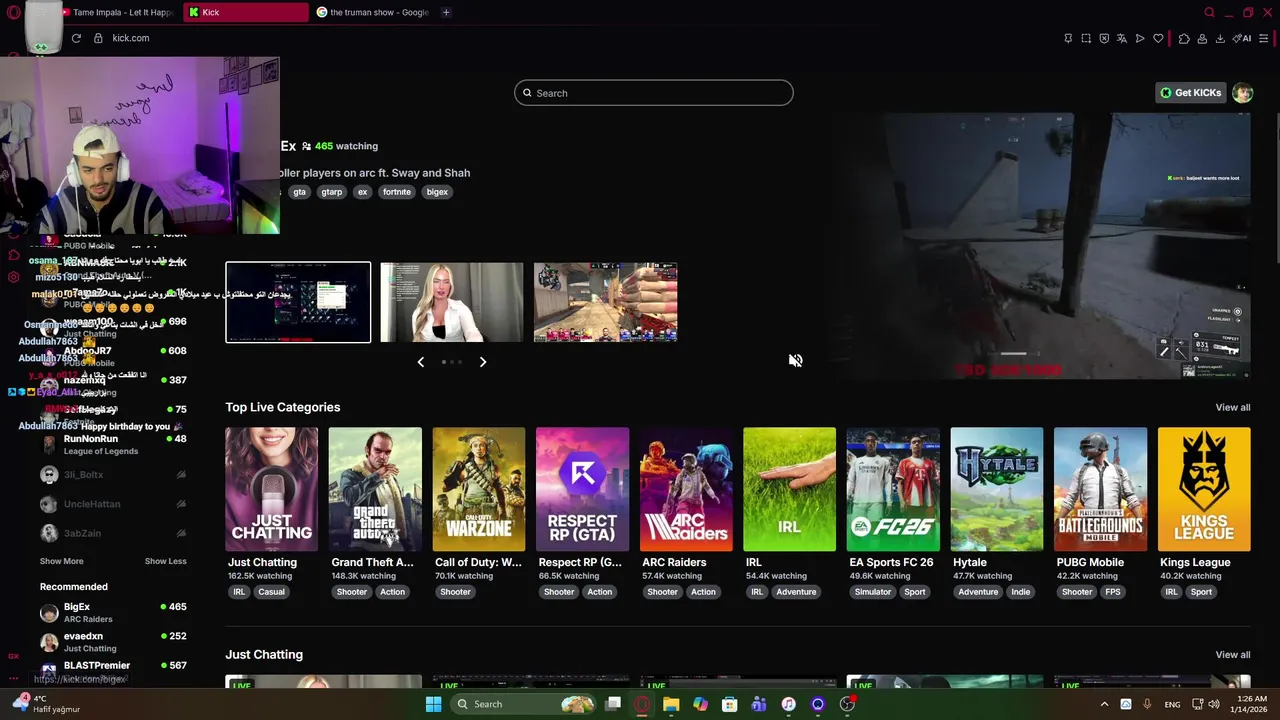Click the heart bookmark icon

click(1158, 38)
